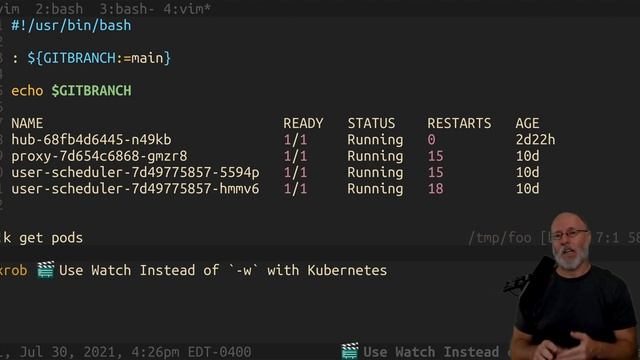
Task: Click the AGE column header
Action: pyautogui.click(x=527, y=123)
